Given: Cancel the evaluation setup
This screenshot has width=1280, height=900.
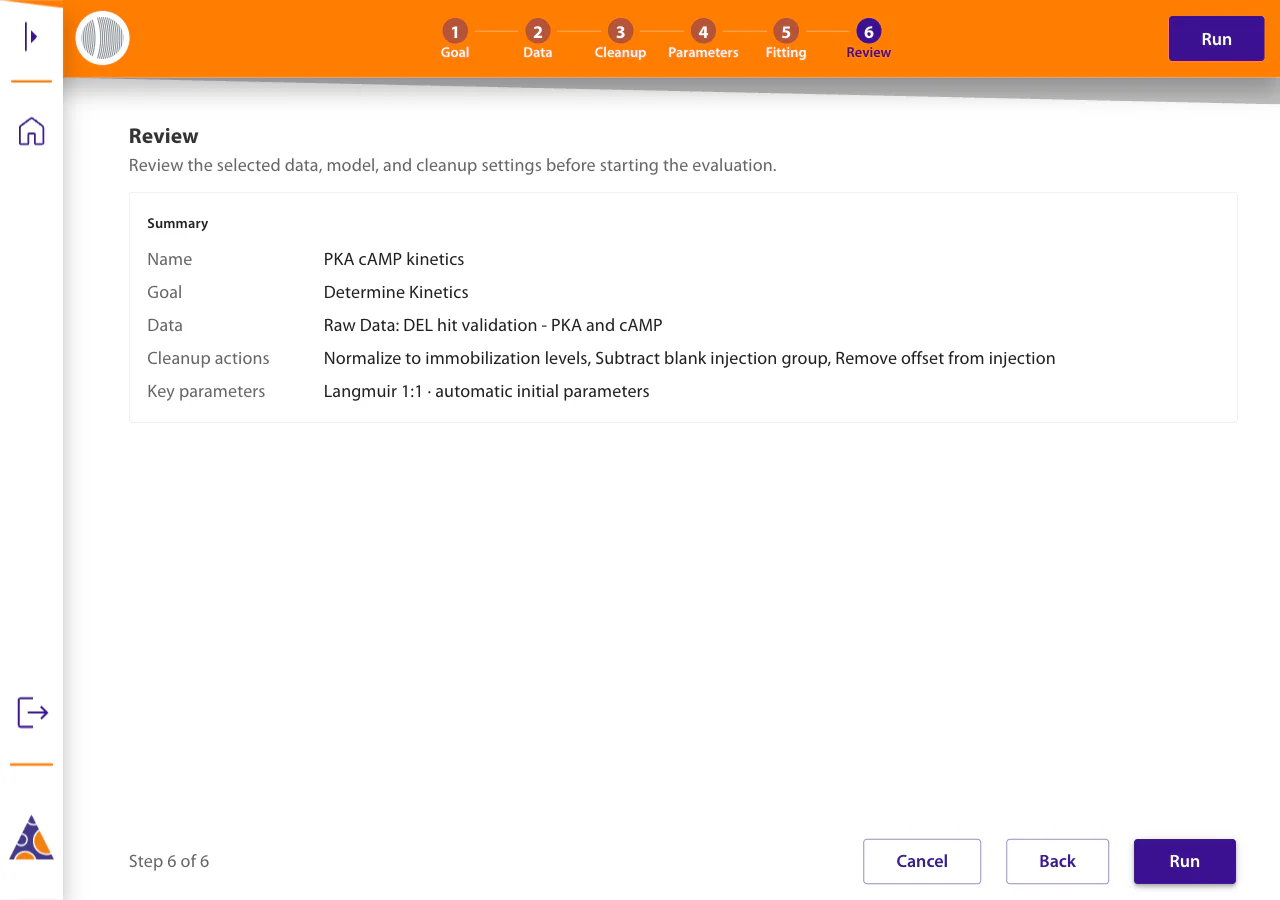Looking at the screenshot, I should (922, 861).
